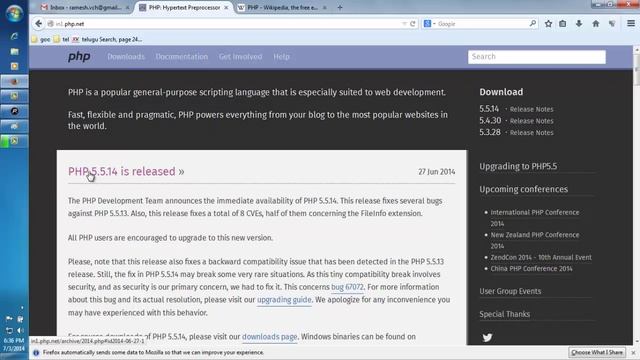Open the Documentation menu on php.net
Image resolution: width=640 pixels, height=360 pixels.
(x=182, y=57)
